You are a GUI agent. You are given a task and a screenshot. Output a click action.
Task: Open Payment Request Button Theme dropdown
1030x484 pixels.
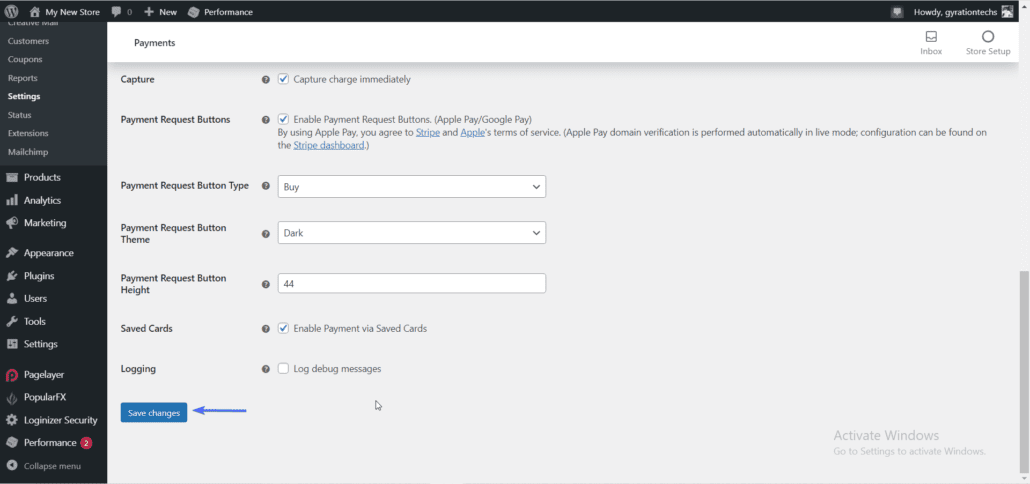412,232
